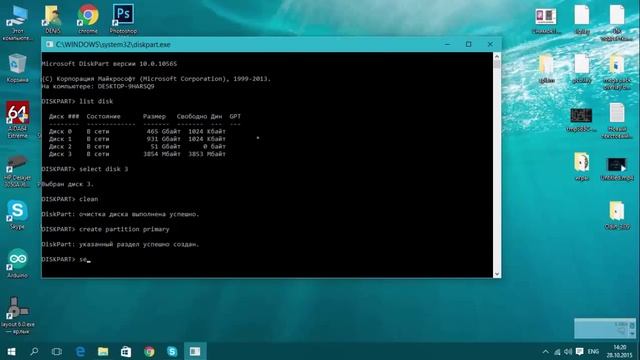The height and width of the screenshot is (360, 640).
Task: Click the C:\WINDOWS\system32\diskpart.exe title text
Action: [x=113, y=44]
